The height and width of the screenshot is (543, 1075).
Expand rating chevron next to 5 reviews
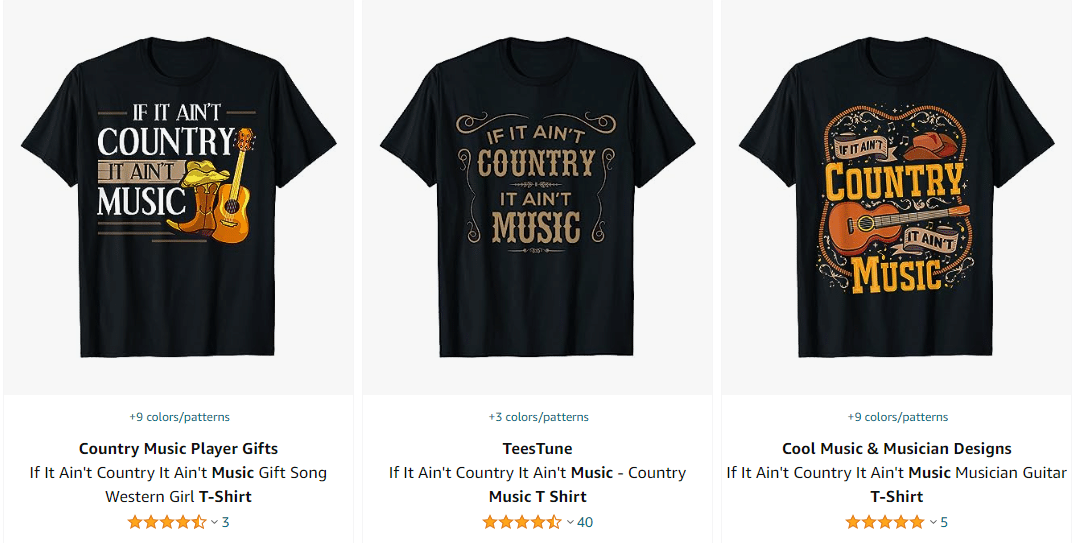click(x=932, y=522)
